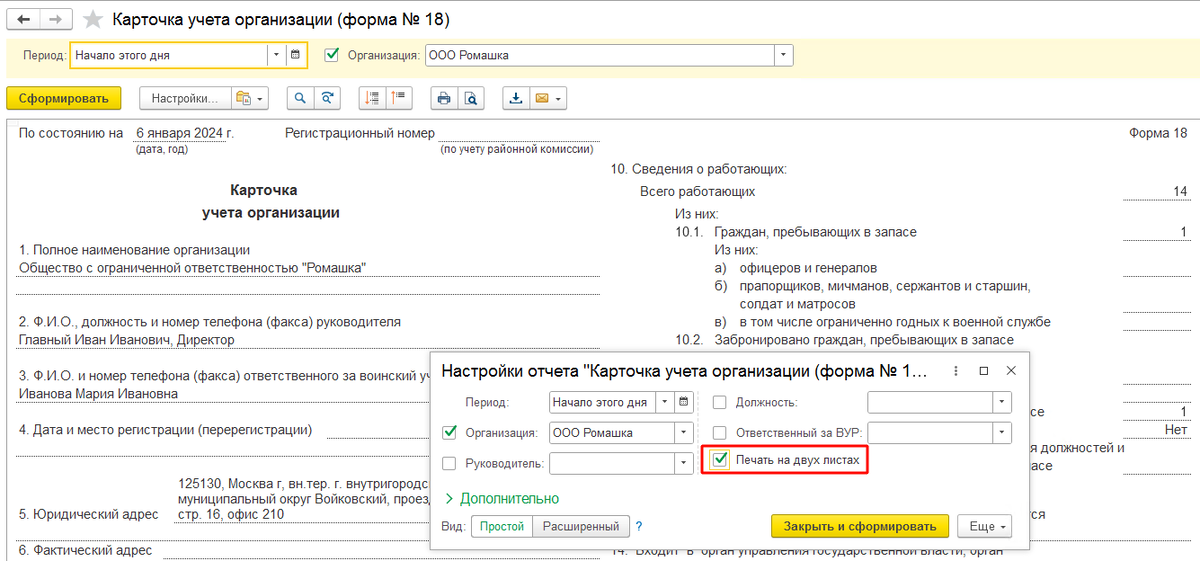Click the yellow Сформировать button
Image resolution: width=1200 pixels, height=561 pixels.
pyautogui.click(x=64, y=98)
